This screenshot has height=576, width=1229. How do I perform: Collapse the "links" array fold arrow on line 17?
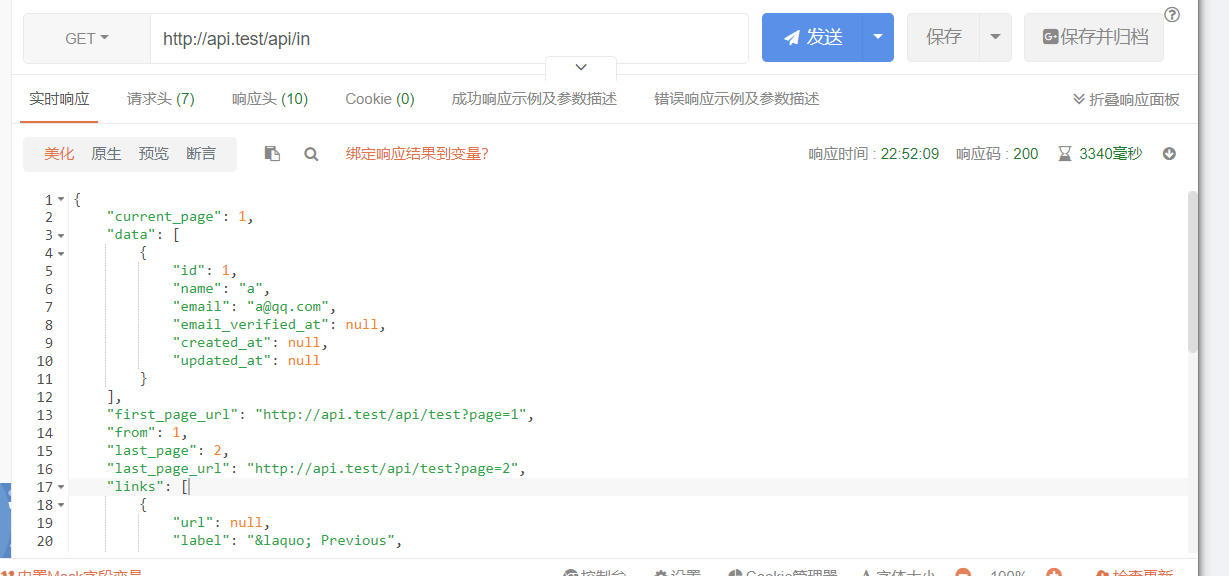61,488
